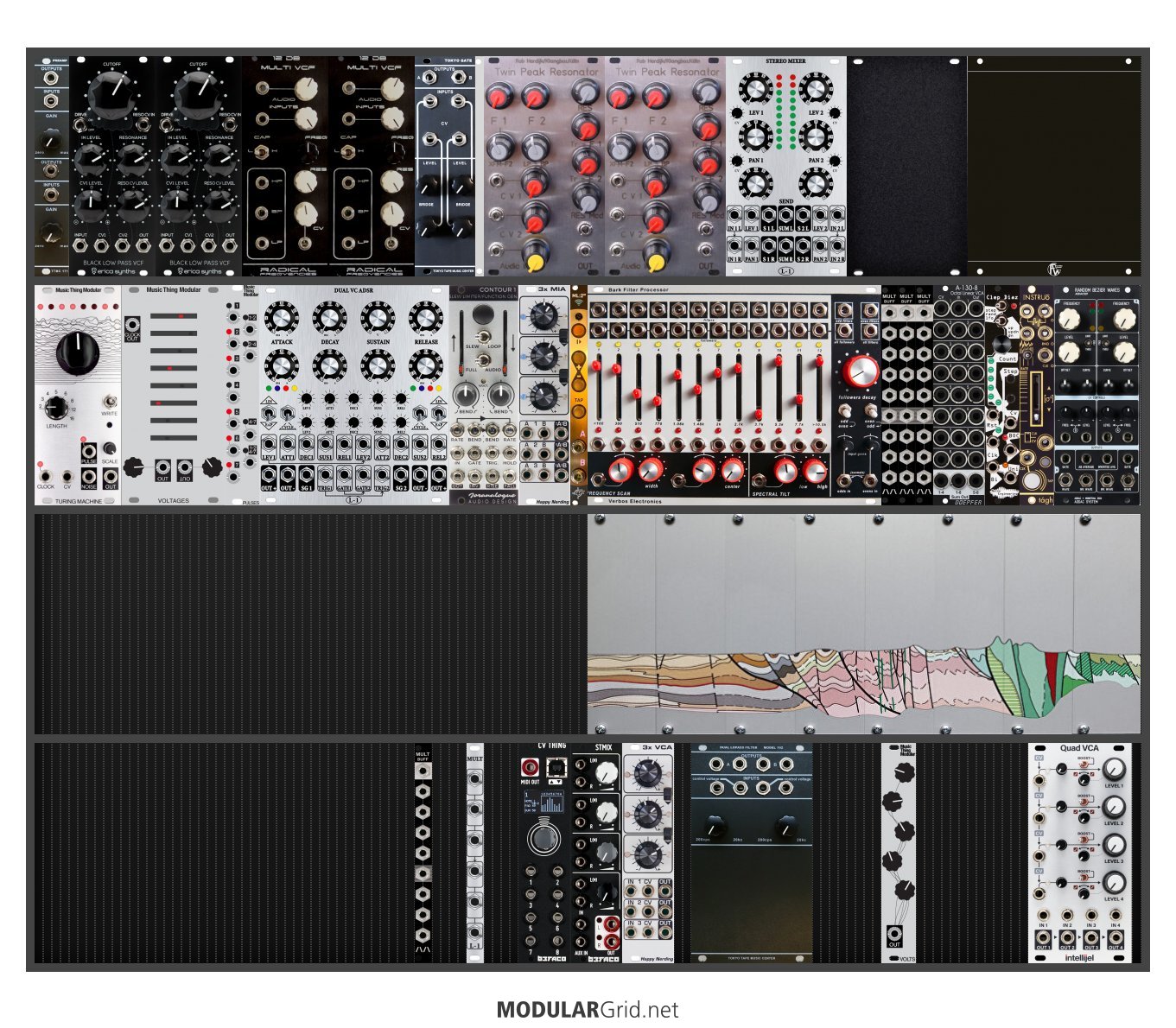Flip the Turing Machine WRITE toggle switch
Screen dimensions: 1176x1028
pyautogui.click(x=110, y=402)
